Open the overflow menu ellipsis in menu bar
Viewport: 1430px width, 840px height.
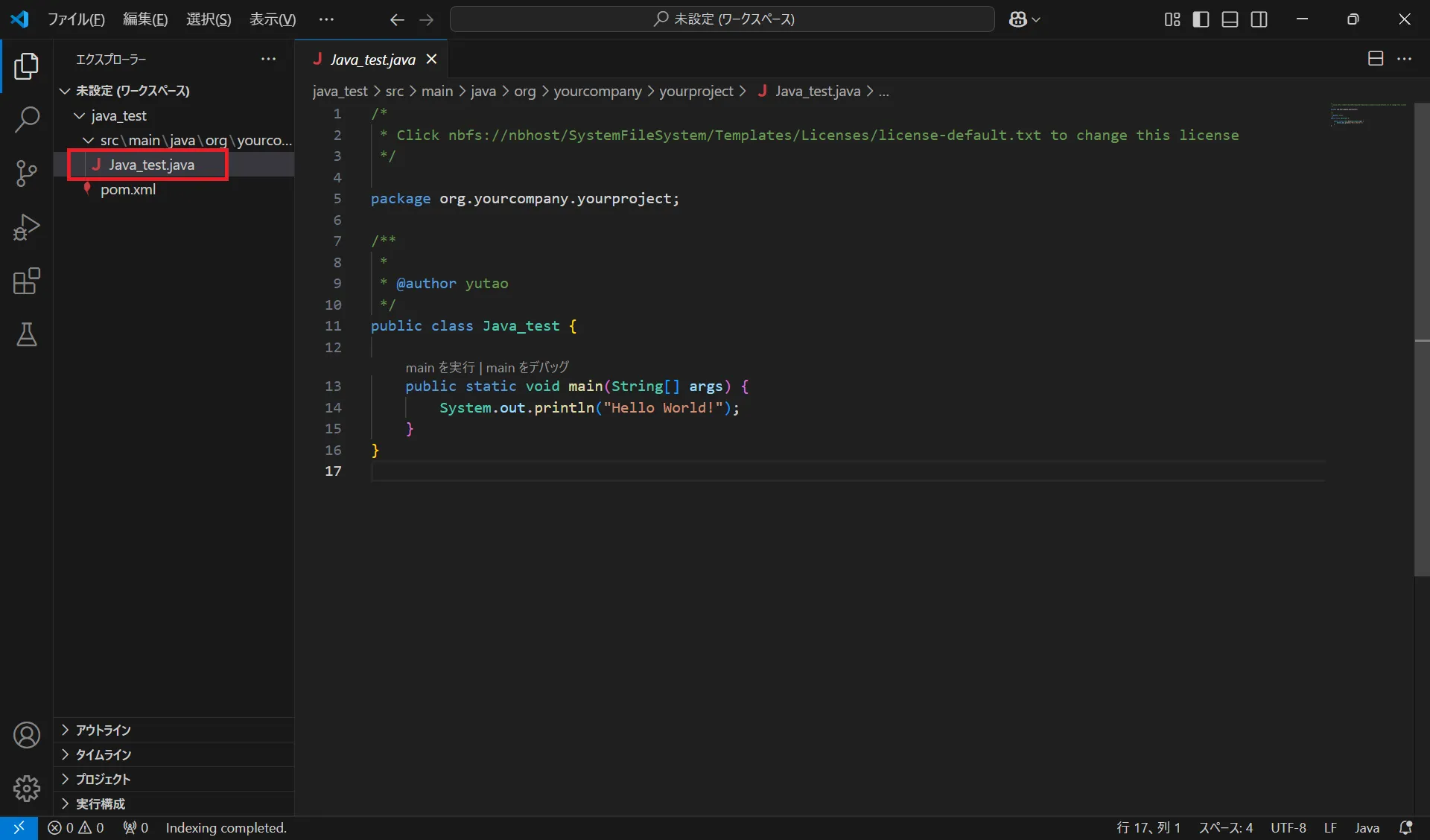(x=326, y=19)
